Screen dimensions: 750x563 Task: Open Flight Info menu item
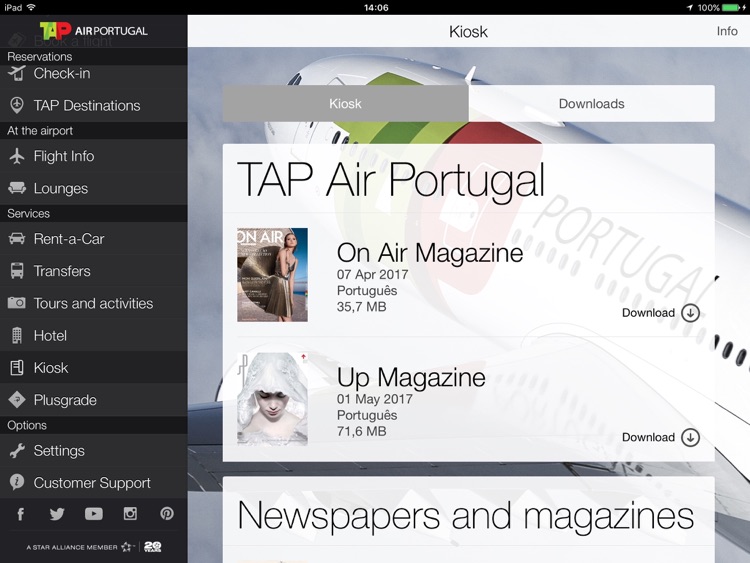click(94, 156)
